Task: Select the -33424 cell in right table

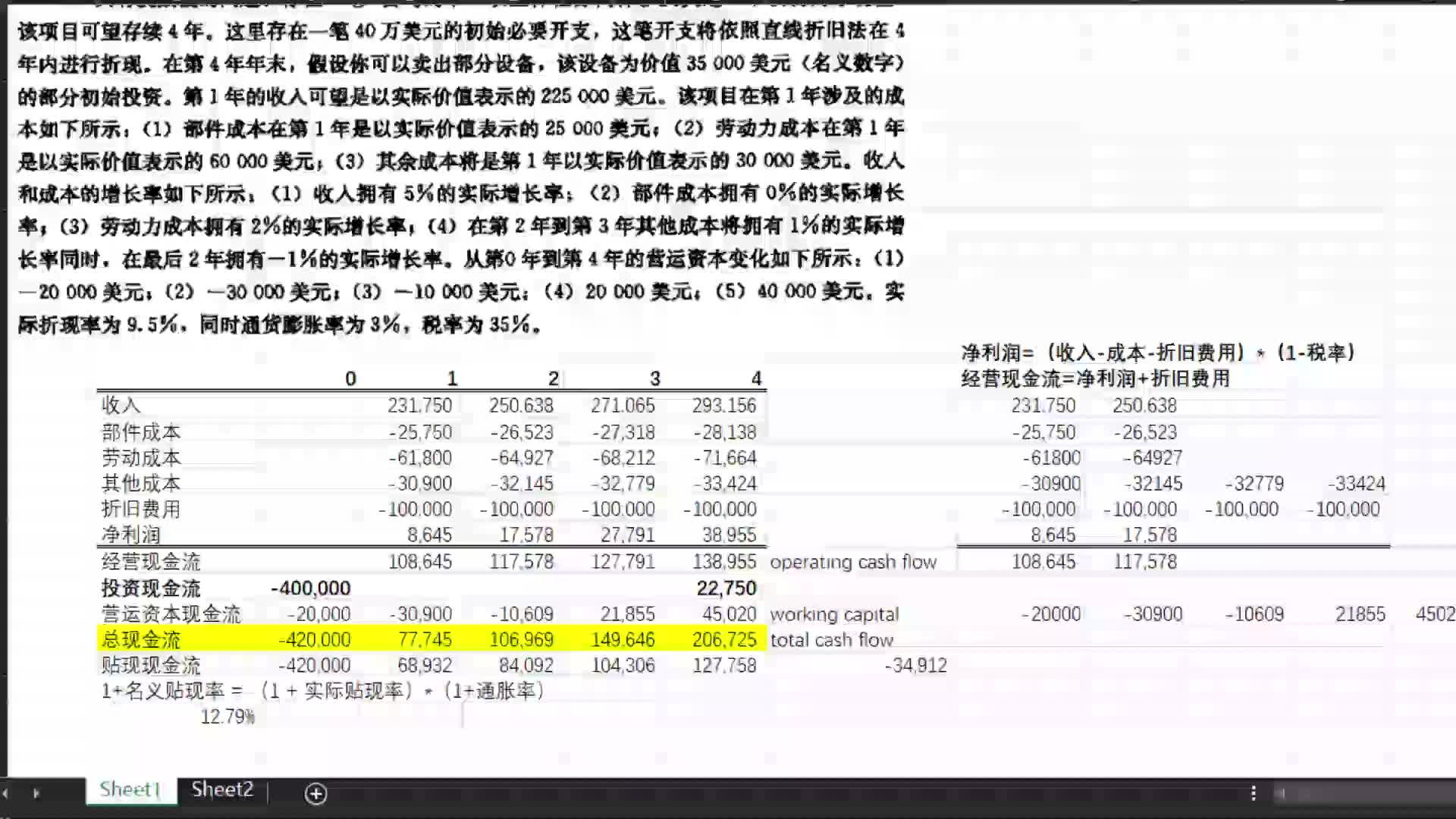Action: (1356, 484)
